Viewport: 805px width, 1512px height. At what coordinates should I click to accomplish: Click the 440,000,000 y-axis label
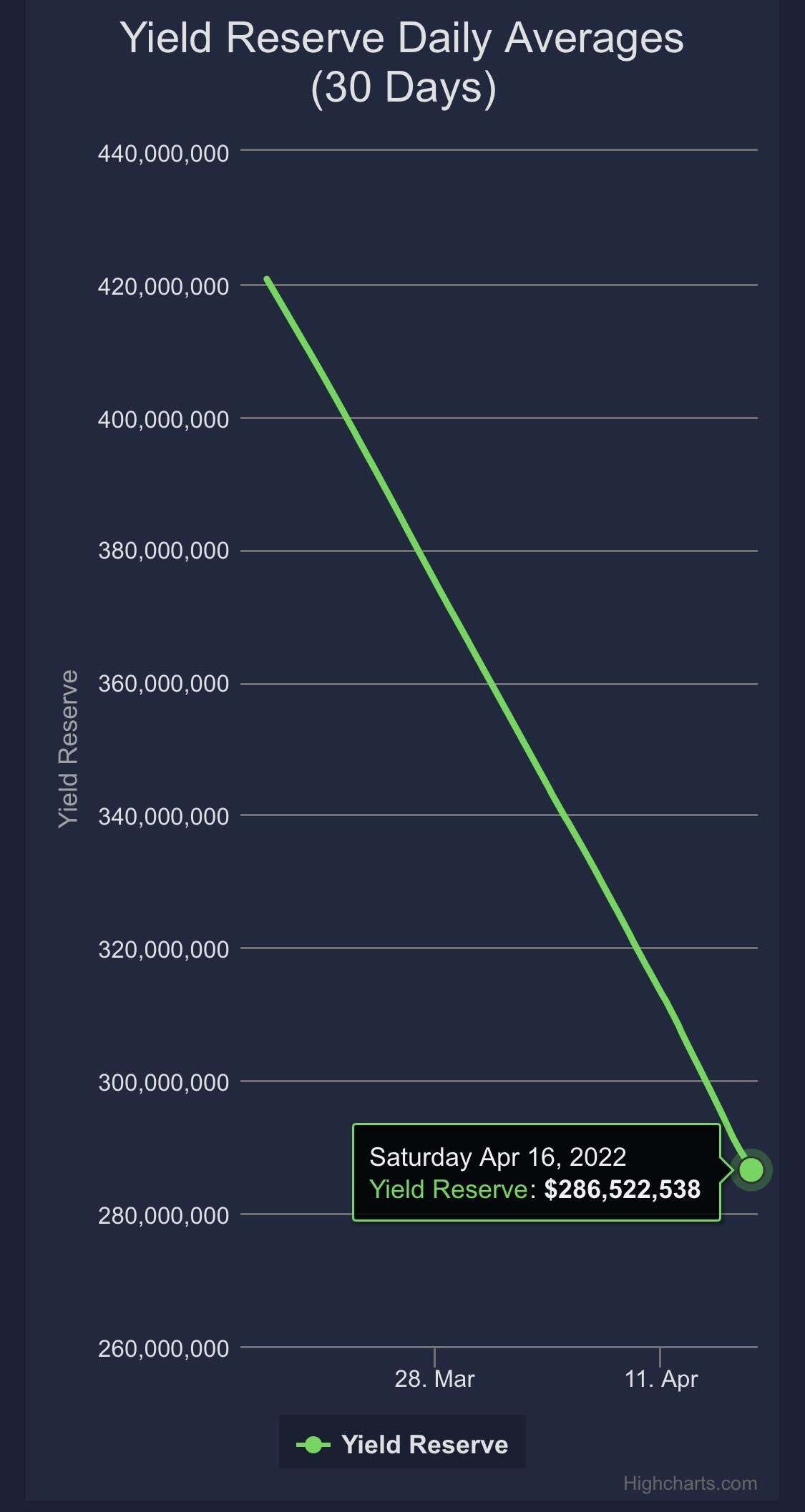point(163,153)
